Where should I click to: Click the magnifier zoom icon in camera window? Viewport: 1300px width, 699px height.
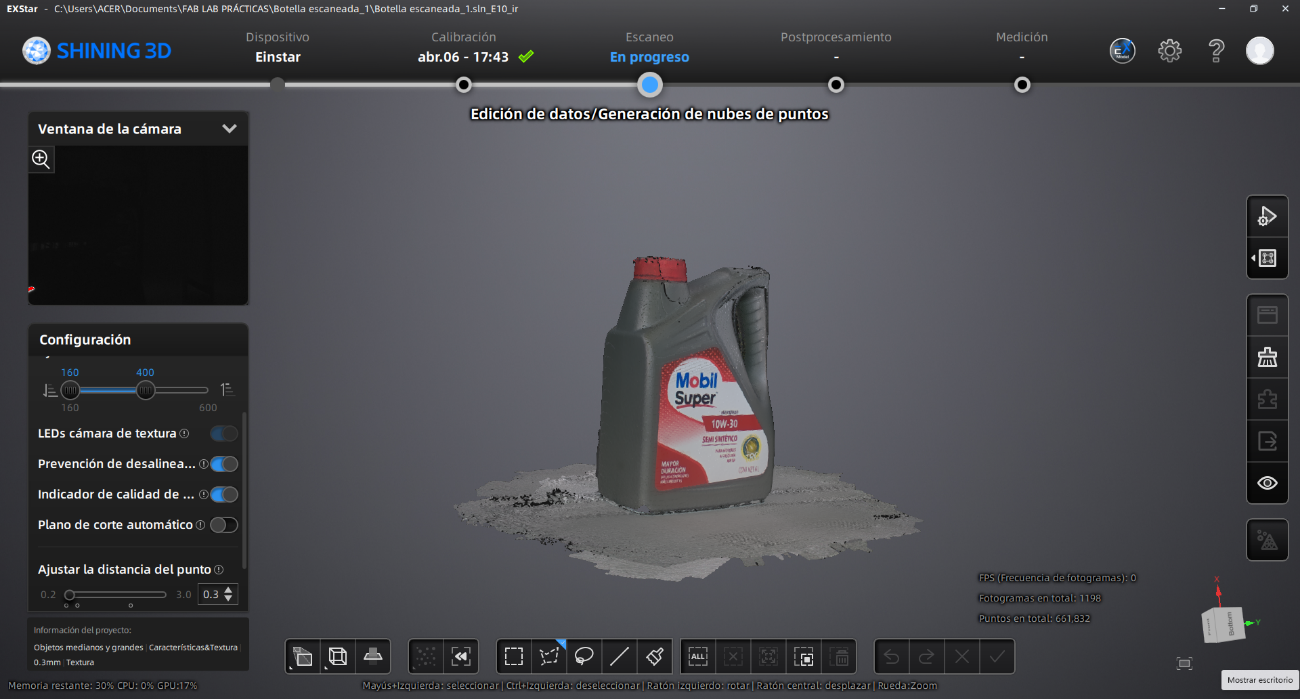point(41,158)
